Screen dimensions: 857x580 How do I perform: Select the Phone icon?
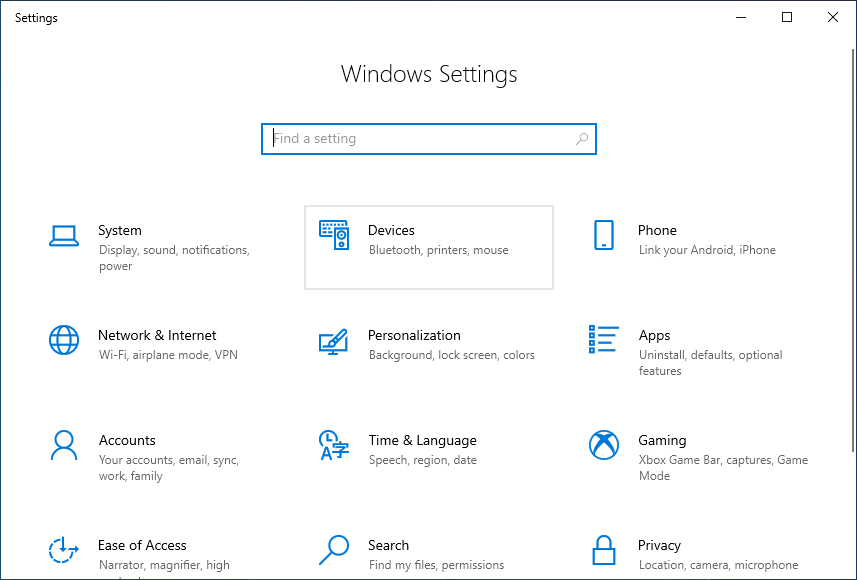point(604,235)
